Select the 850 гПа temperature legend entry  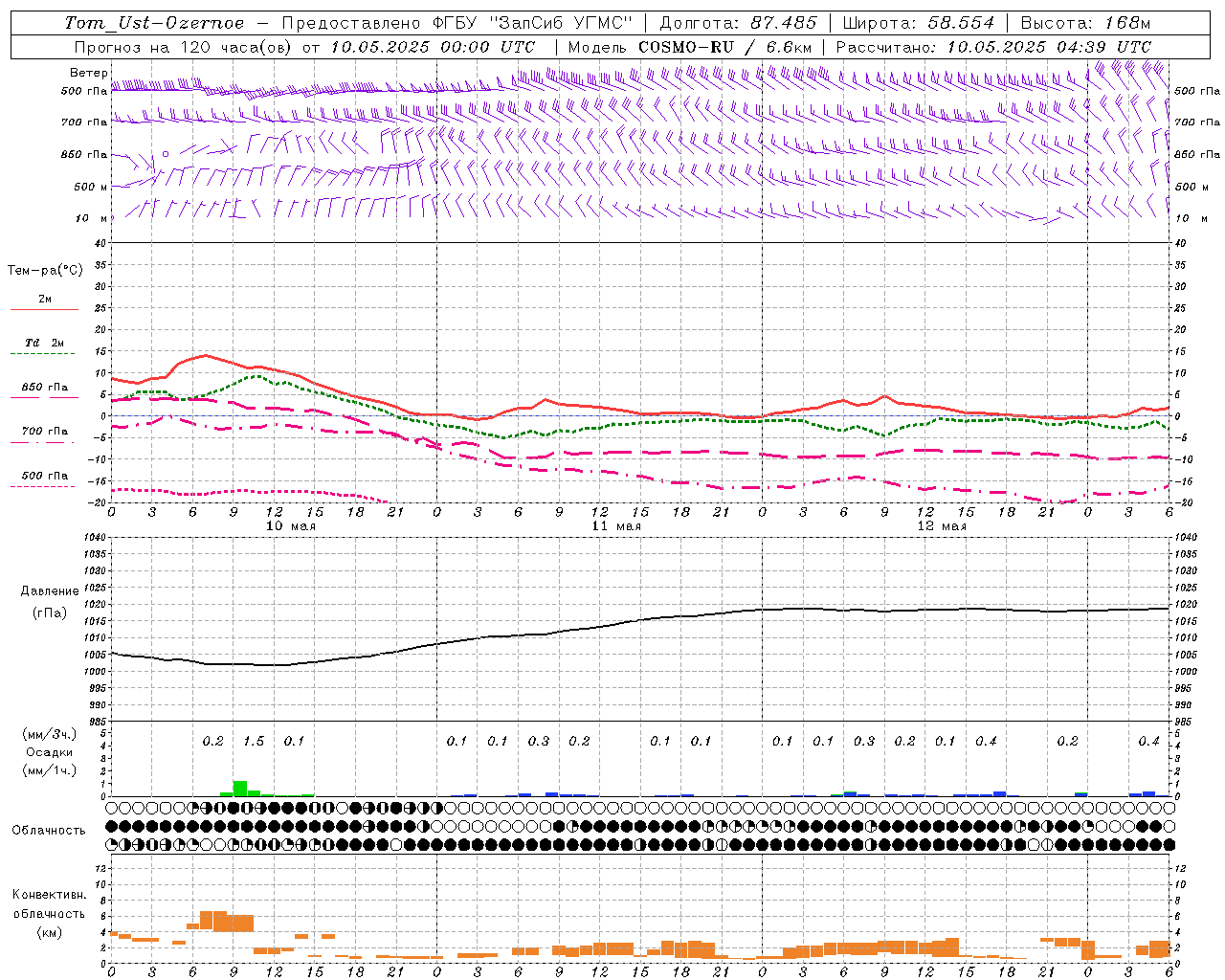coord(44,391)
